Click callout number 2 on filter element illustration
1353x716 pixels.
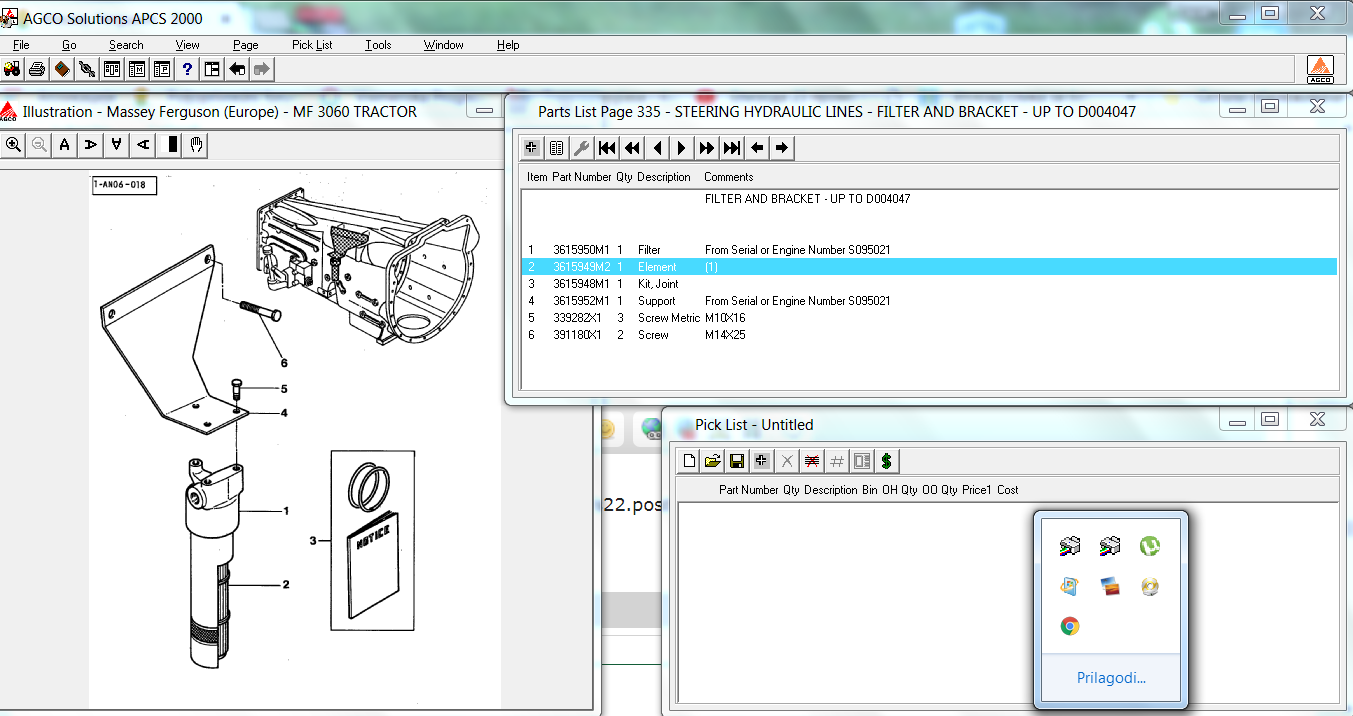[x=285, y=584]
